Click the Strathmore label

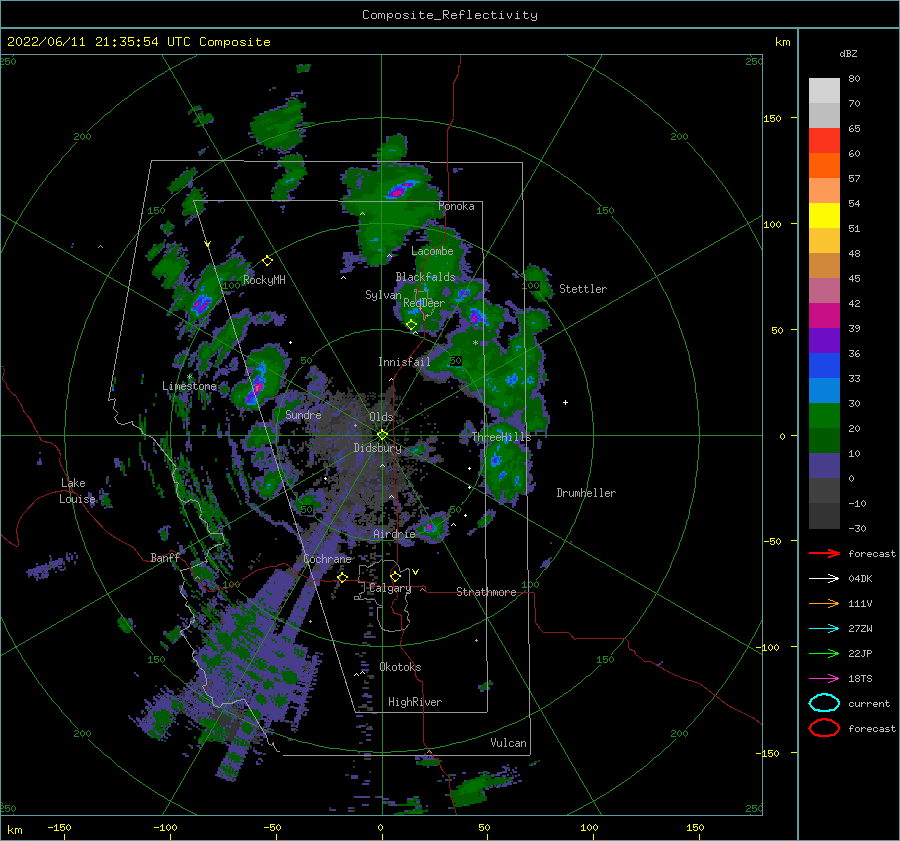[x=486, y=592]
